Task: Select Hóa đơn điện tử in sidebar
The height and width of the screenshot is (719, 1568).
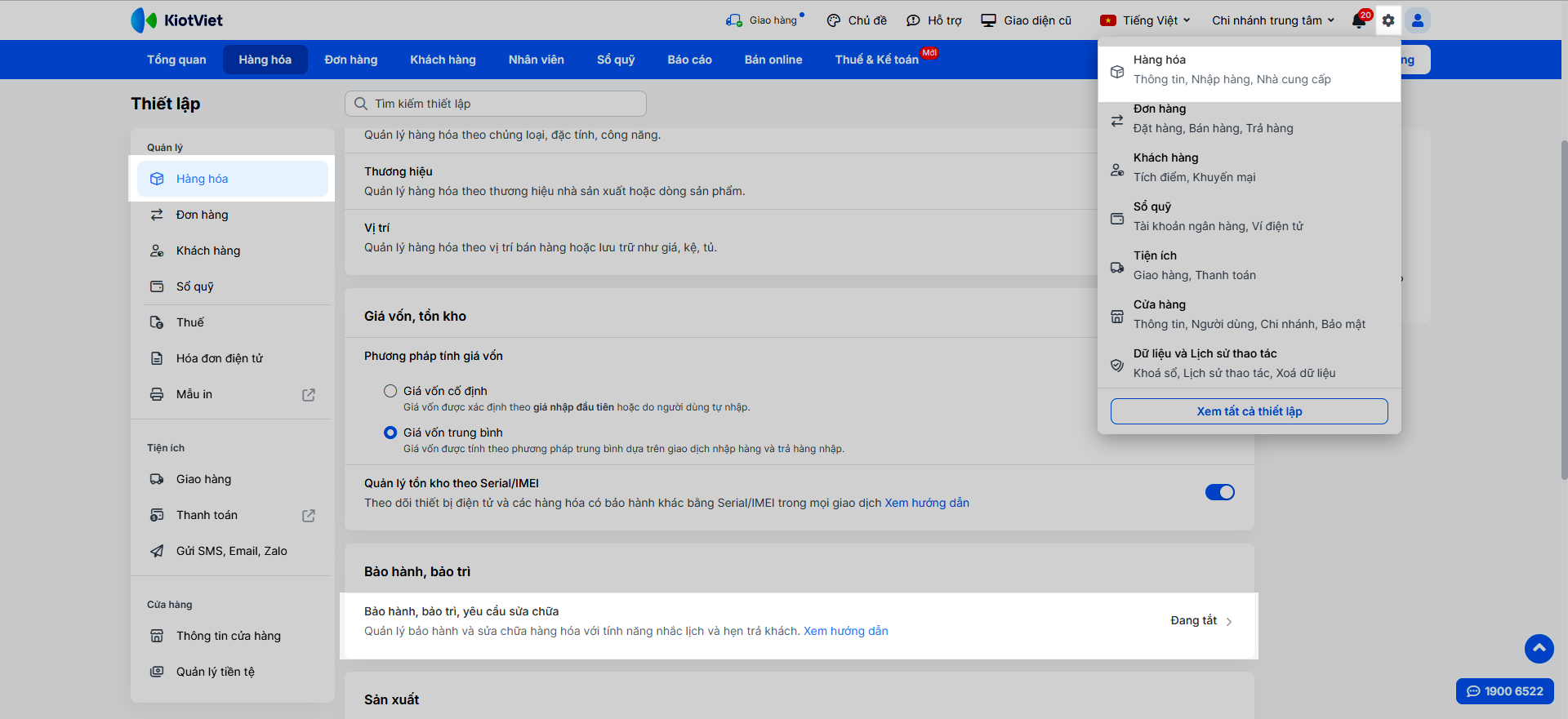Action: pyautogui.click(x=233, y=358)
